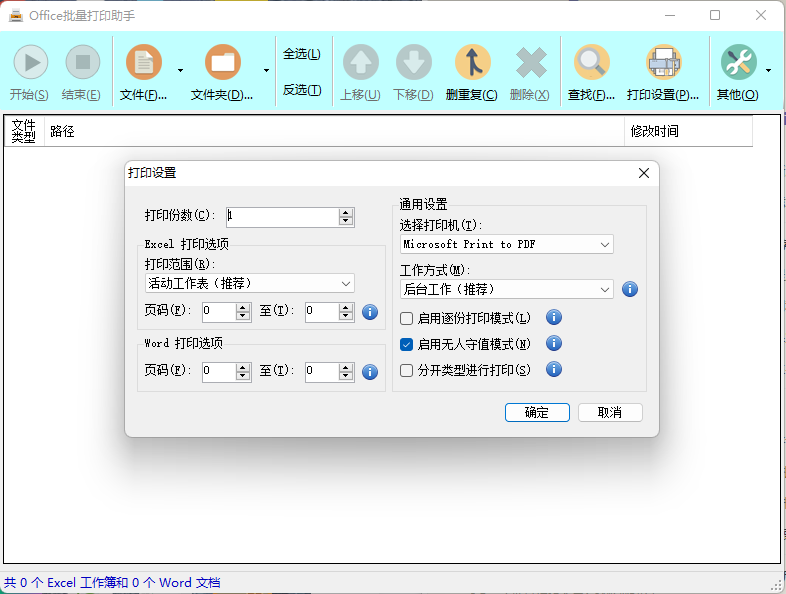Show info for Word page range
Viewport: 786px width, 594px height.
click(x=370, y=372)
